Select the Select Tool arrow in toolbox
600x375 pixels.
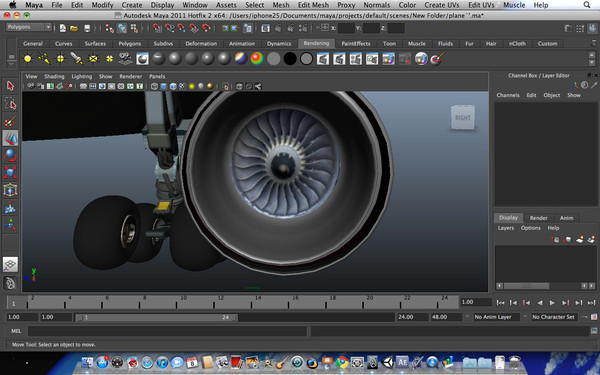[x=10, y=86]
